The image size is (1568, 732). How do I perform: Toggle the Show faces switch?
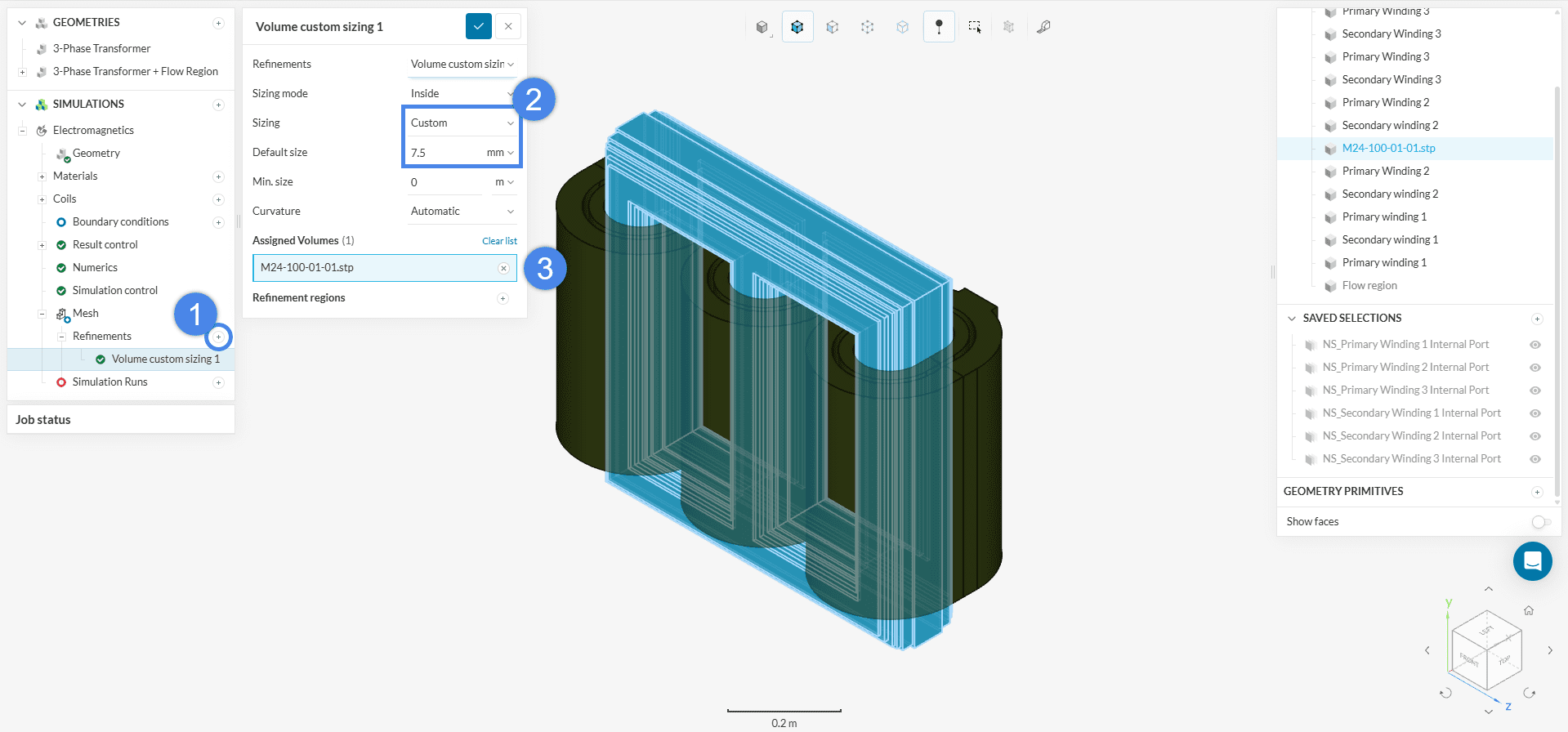pyautogui.click(x=1540, y=522)
